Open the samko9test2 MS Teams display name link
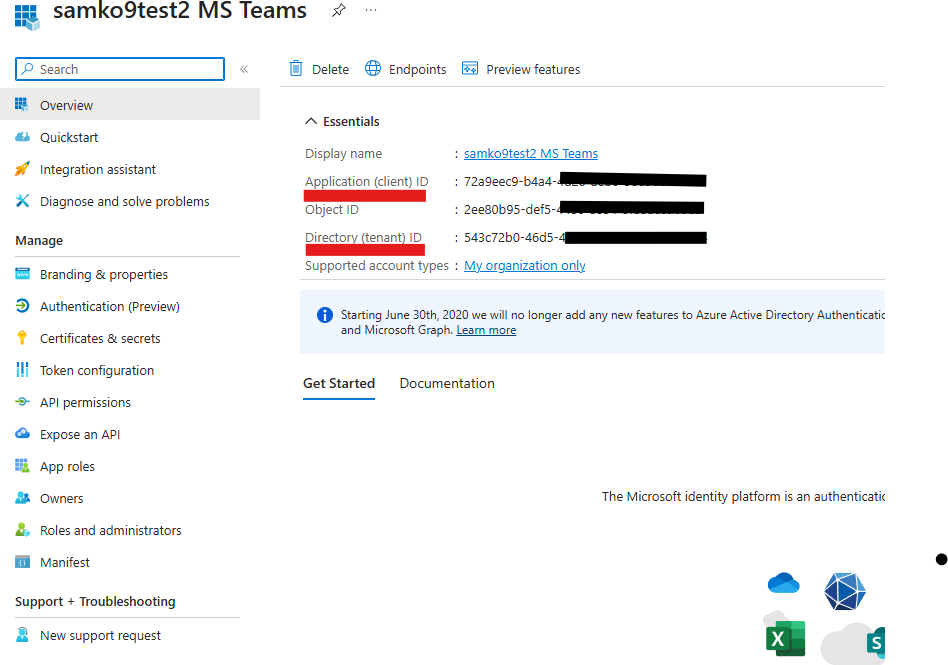The height and width of the screenshot is (665, 948). point(530,153)
